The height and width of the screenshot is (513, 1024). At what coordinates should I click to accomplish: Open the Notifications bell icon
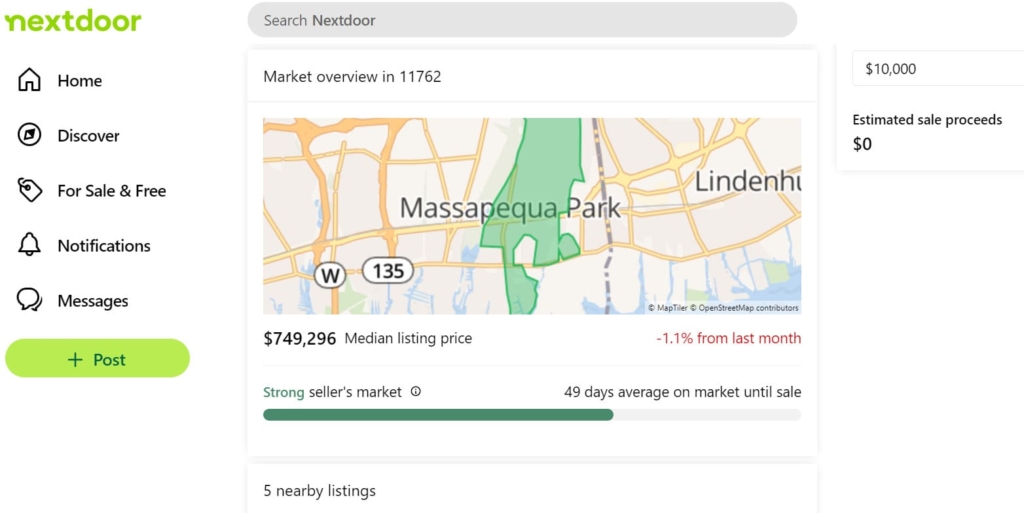tap(29, 245)
